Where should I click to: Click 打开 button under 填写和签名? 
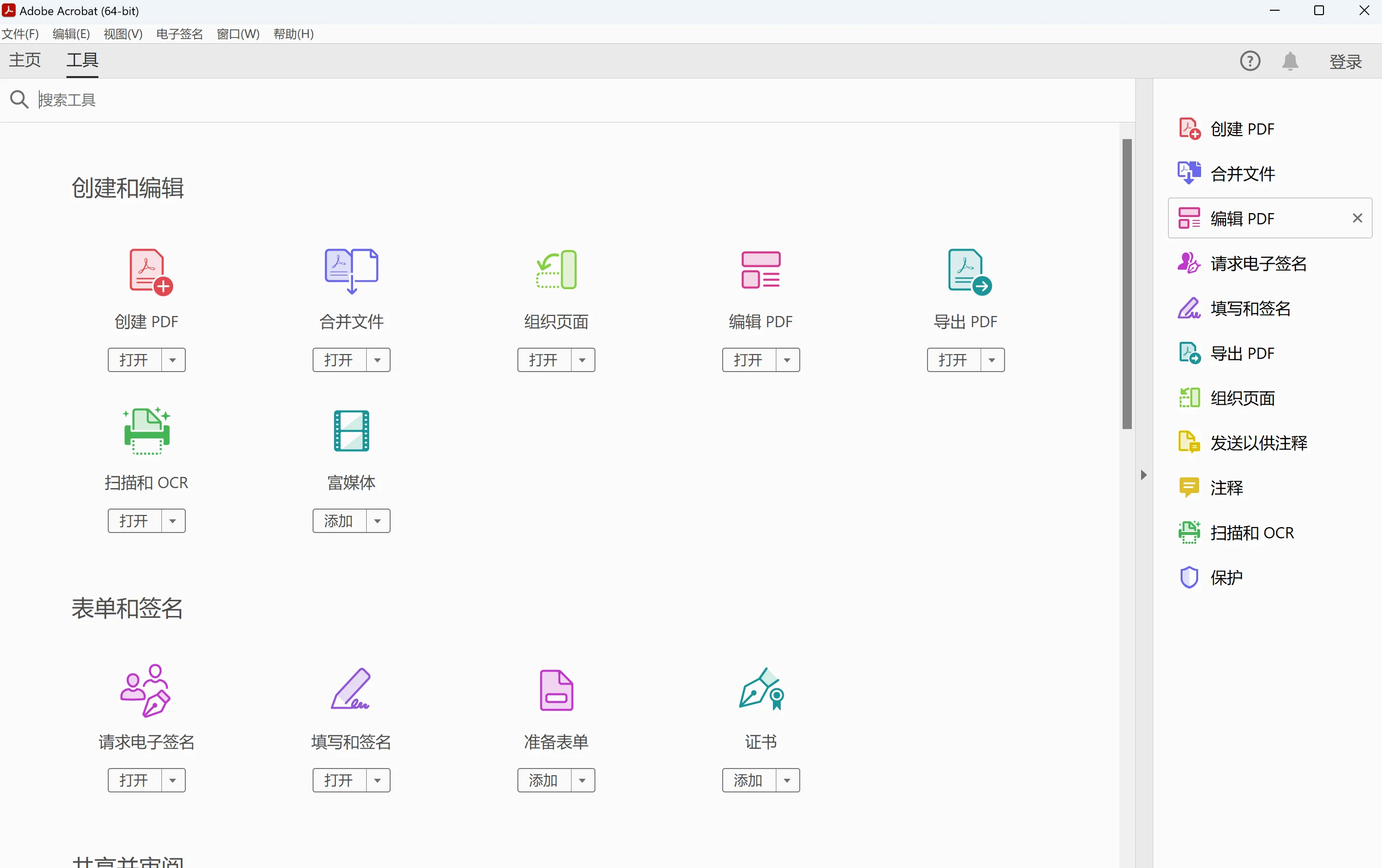(x=339, y=780)
